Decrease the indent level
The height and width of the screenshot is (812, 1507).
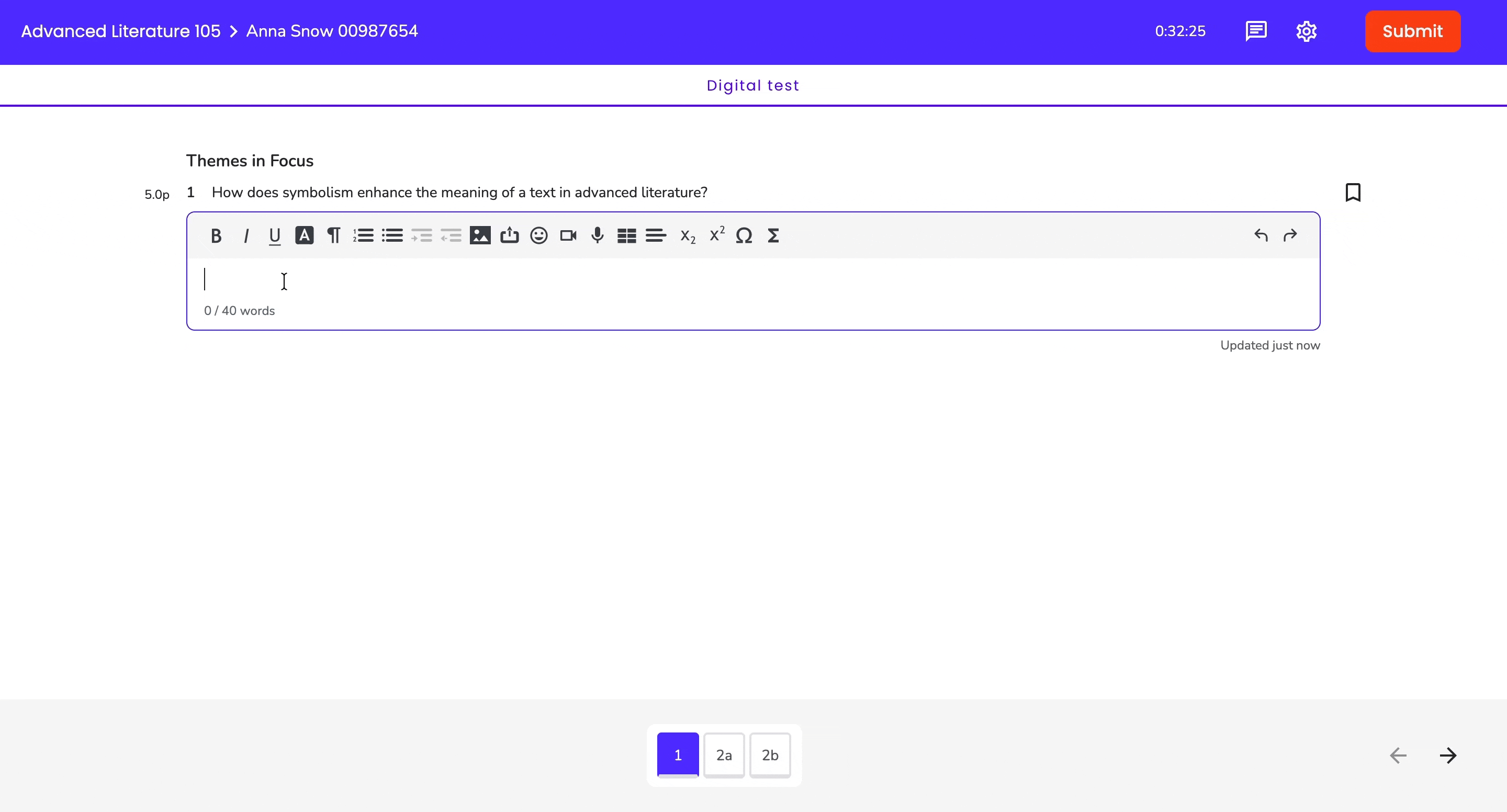[451, 235]
